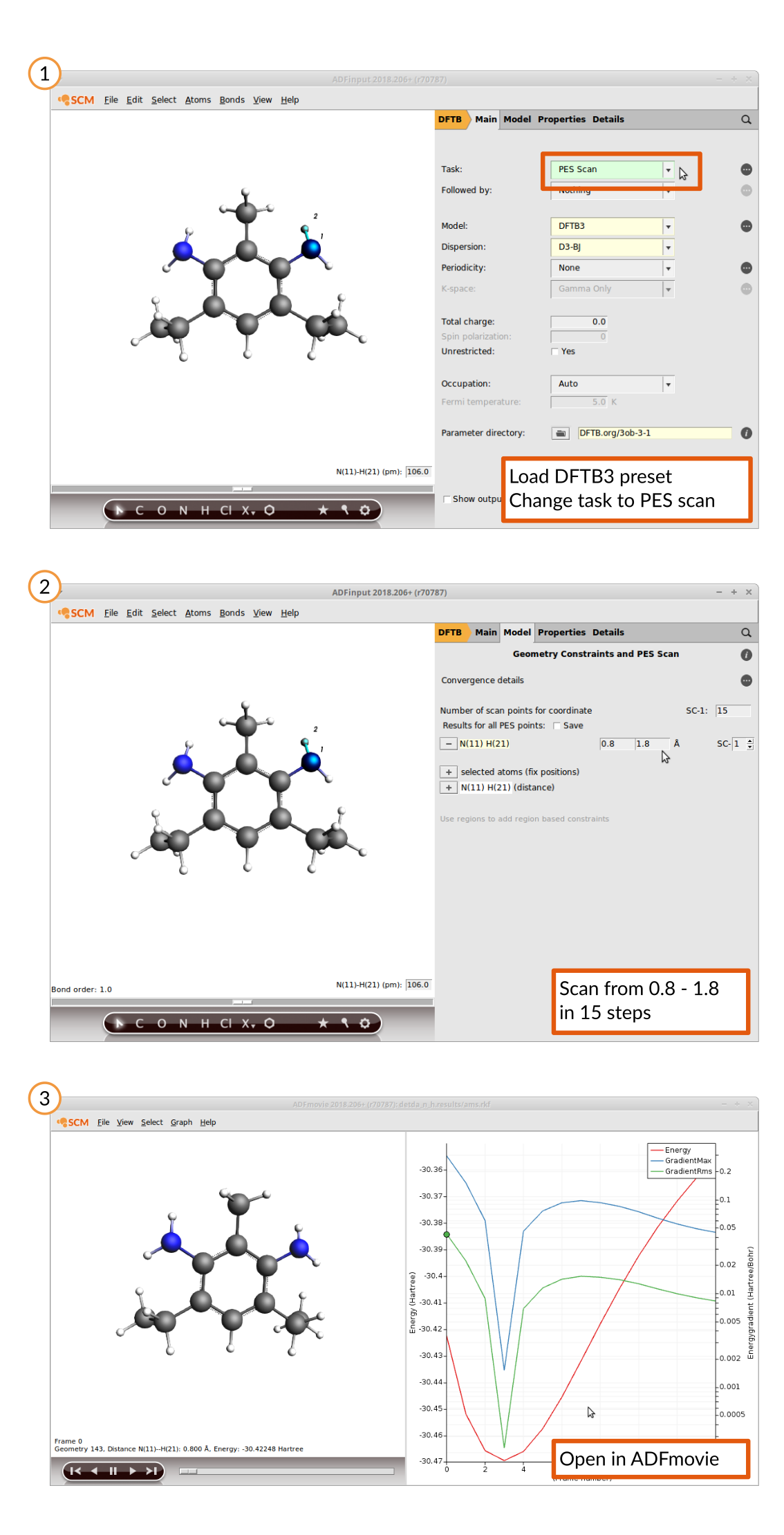Viewport: 784px width, 1535px height.
Task: Toggle the Unrestricted Yes checkbox
Action: tap(554, 352)
